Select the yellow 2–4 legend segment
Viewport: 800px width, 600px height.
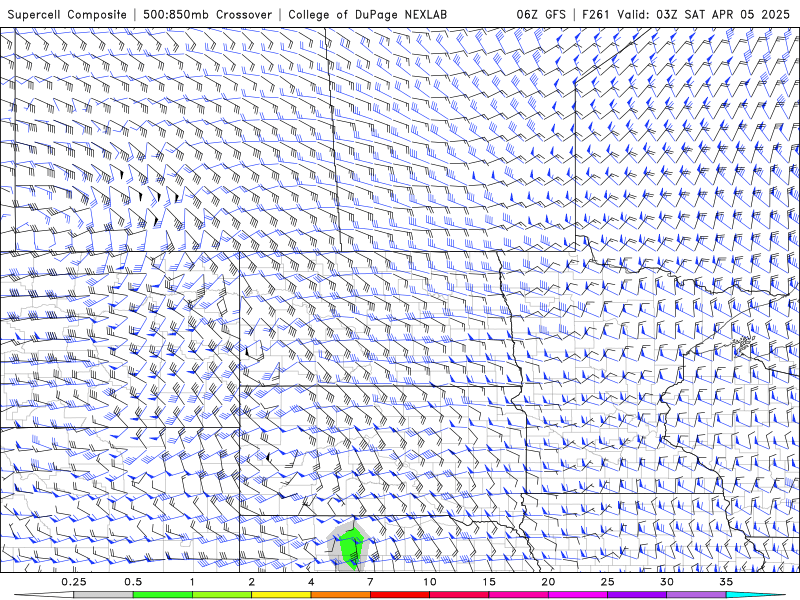(281, 595)
